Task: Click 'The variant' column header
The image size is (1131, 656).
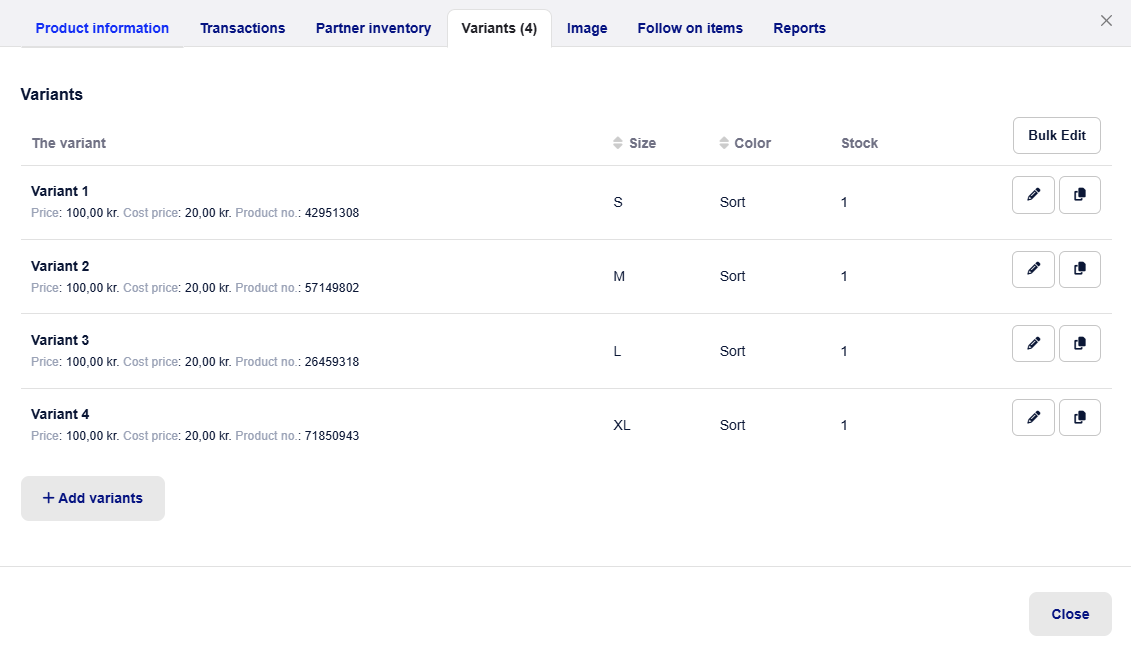Action: pyautogui.click(x=69, y=143)
